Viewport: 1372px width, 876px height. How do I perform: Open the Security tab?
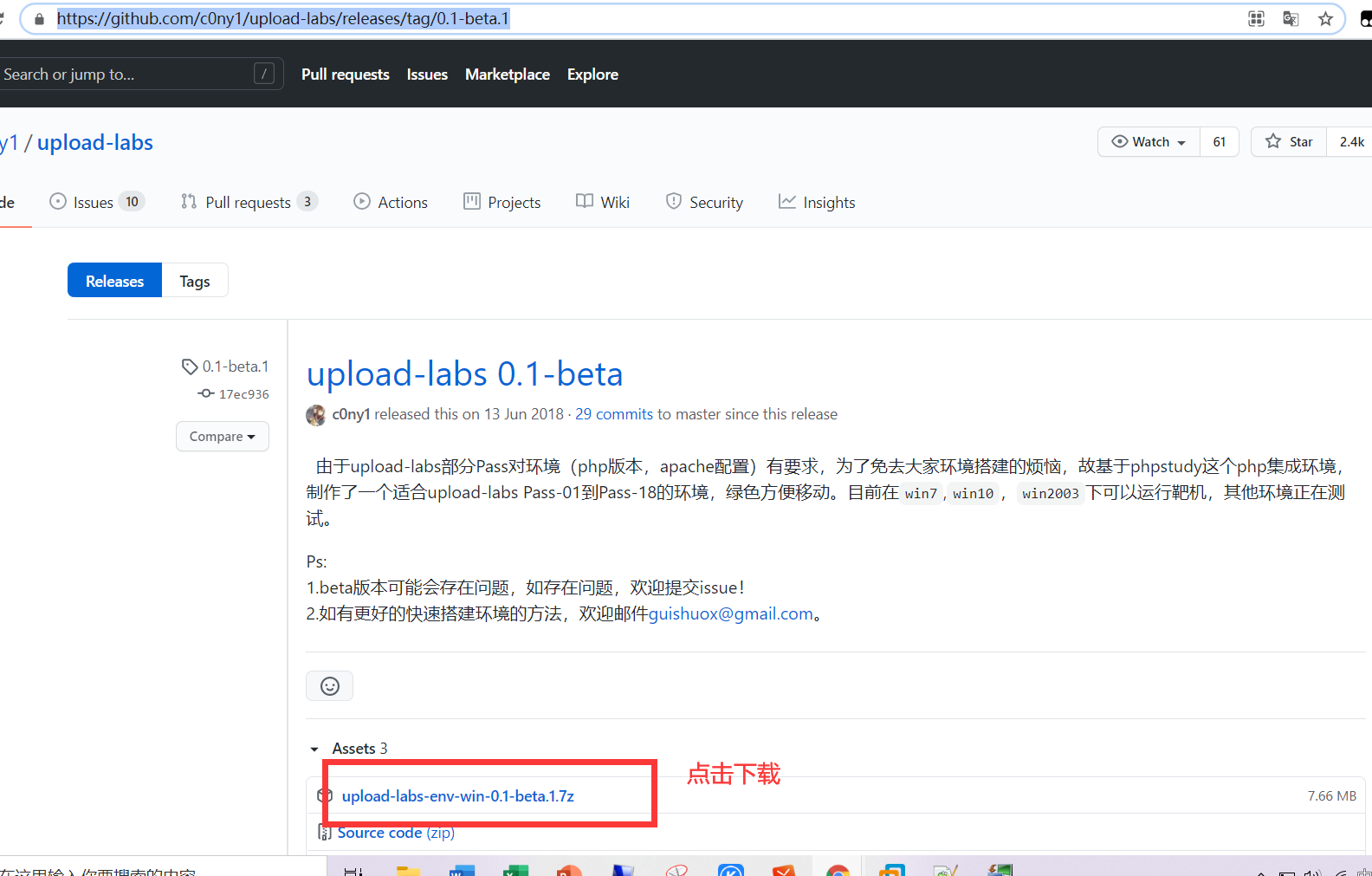point(704,202)
